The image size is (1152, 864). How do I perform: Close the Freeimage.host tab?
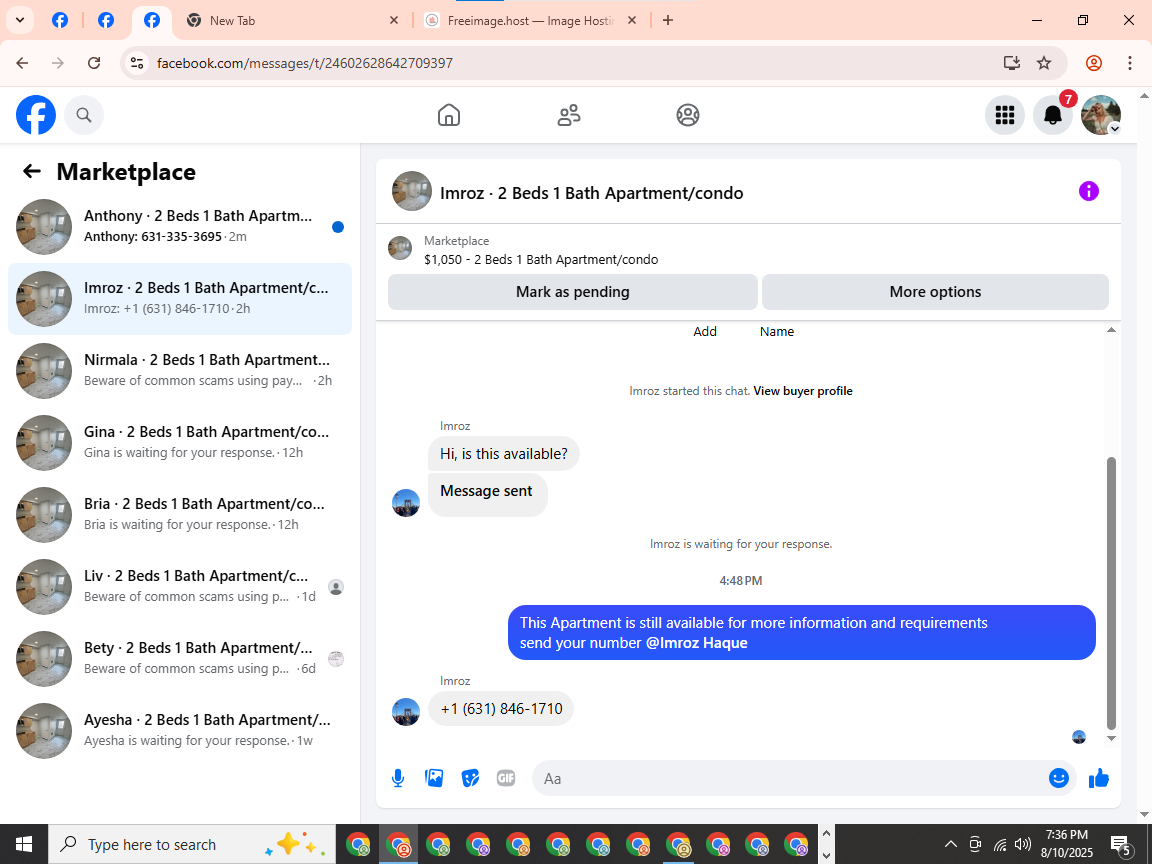coord(631,21)
